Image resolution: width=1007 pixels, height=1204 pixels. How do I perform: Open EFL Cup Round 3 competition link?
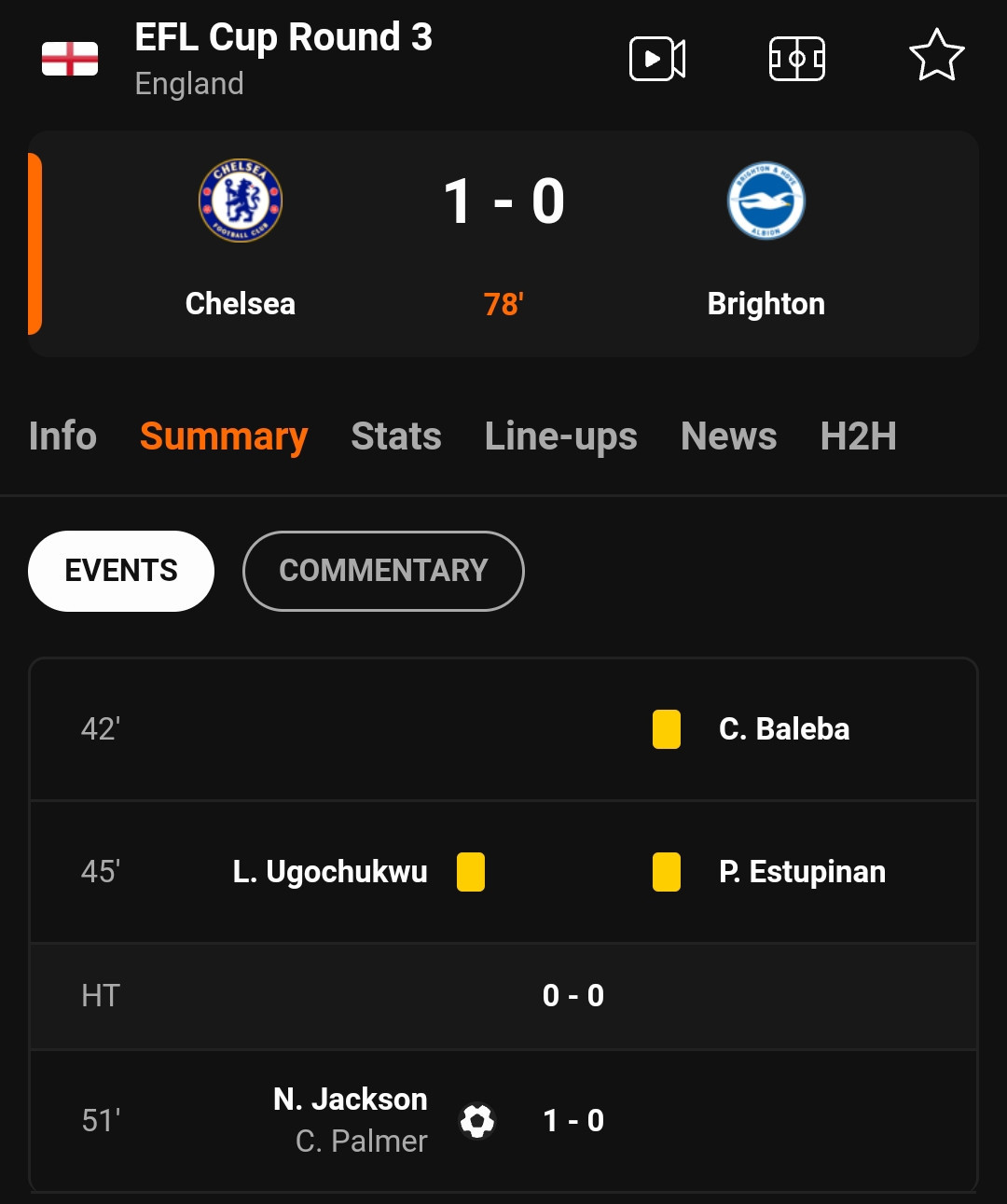283,38
